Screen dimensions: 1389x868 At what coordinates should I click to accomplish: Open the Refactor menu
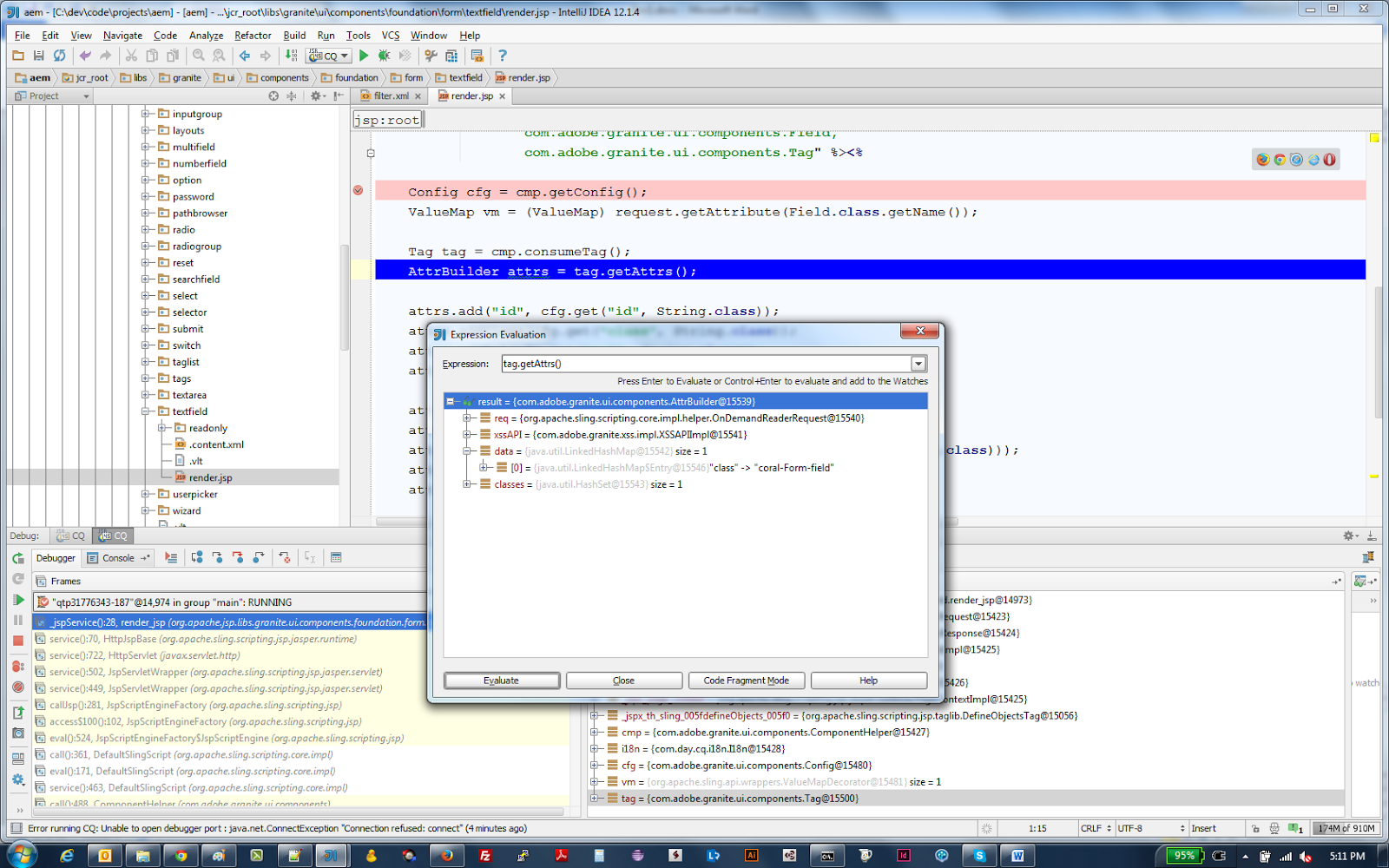[253, 36]
